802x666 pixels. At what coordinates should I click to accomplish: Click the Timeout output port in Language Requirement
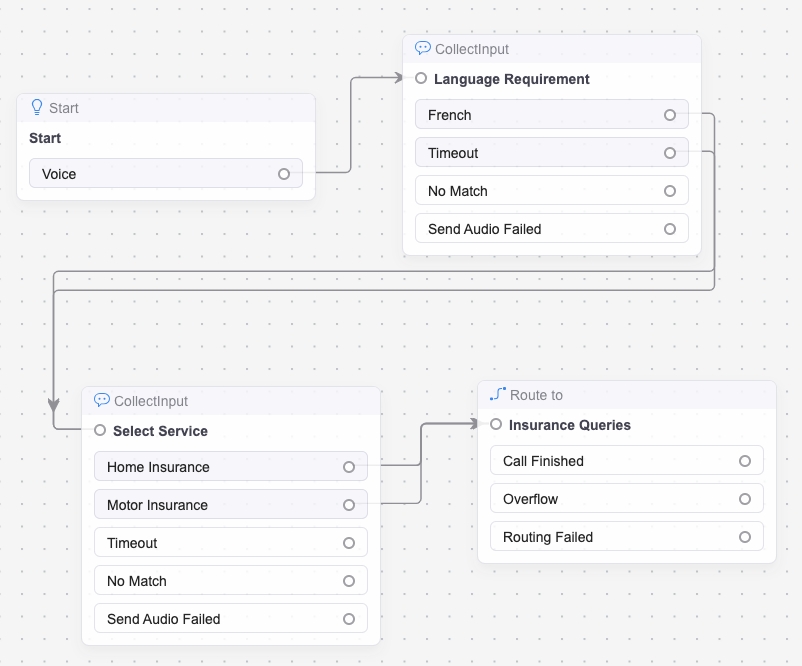pyautogui.click(x=670, y=153)
